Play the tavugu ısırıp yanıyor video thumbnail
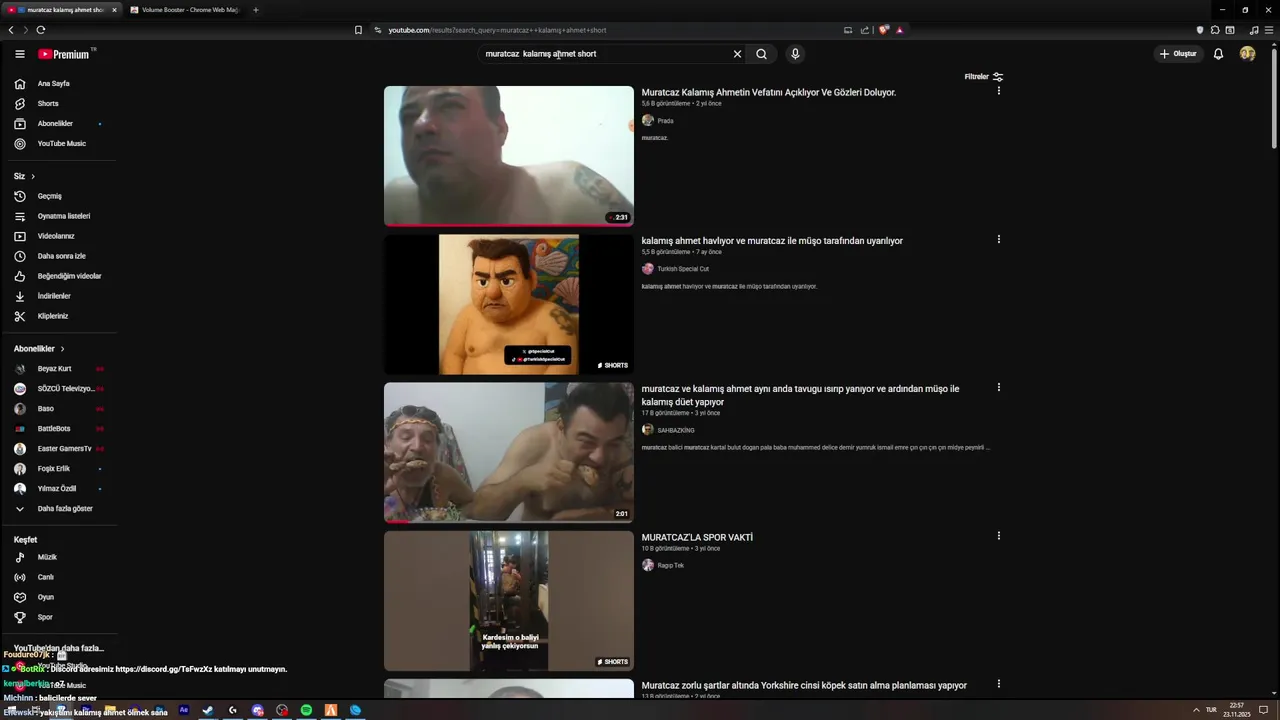Viewport: 1280px width, 720px height. [x=509, y=452]
